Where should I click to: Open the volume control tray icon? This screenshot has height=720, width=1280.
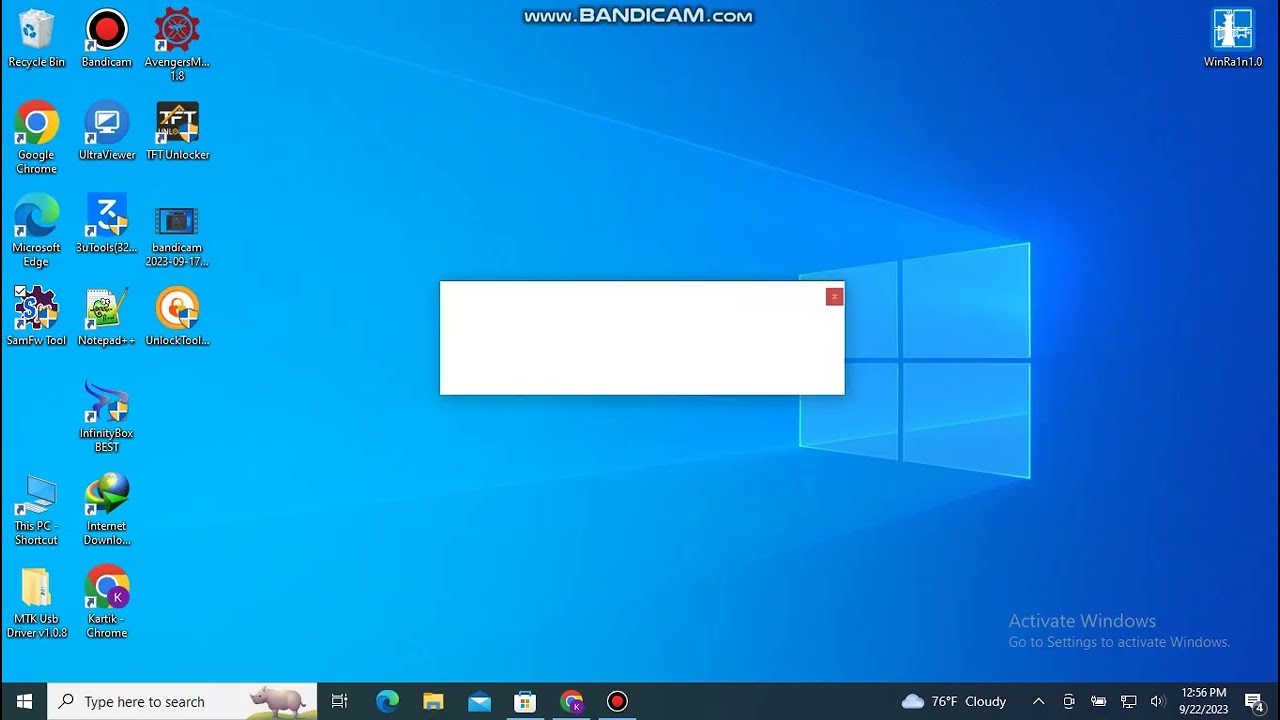point(1158,701)
